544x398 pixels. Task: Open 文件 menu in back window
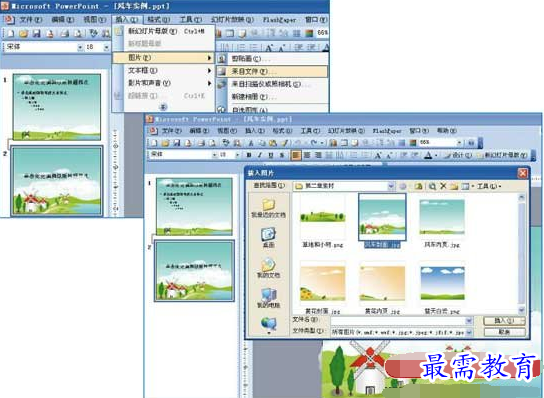(30, 19)
